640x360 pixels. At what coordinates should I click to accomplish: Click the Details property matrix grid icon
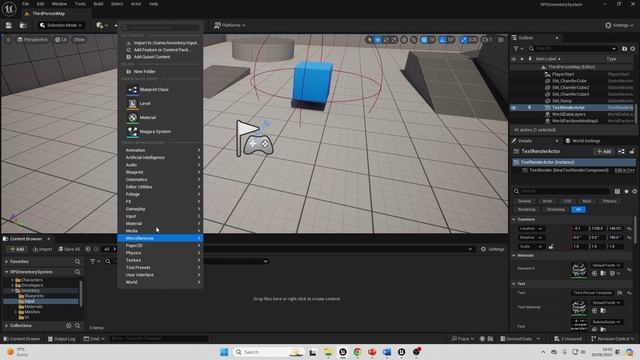tap(618, 191)
